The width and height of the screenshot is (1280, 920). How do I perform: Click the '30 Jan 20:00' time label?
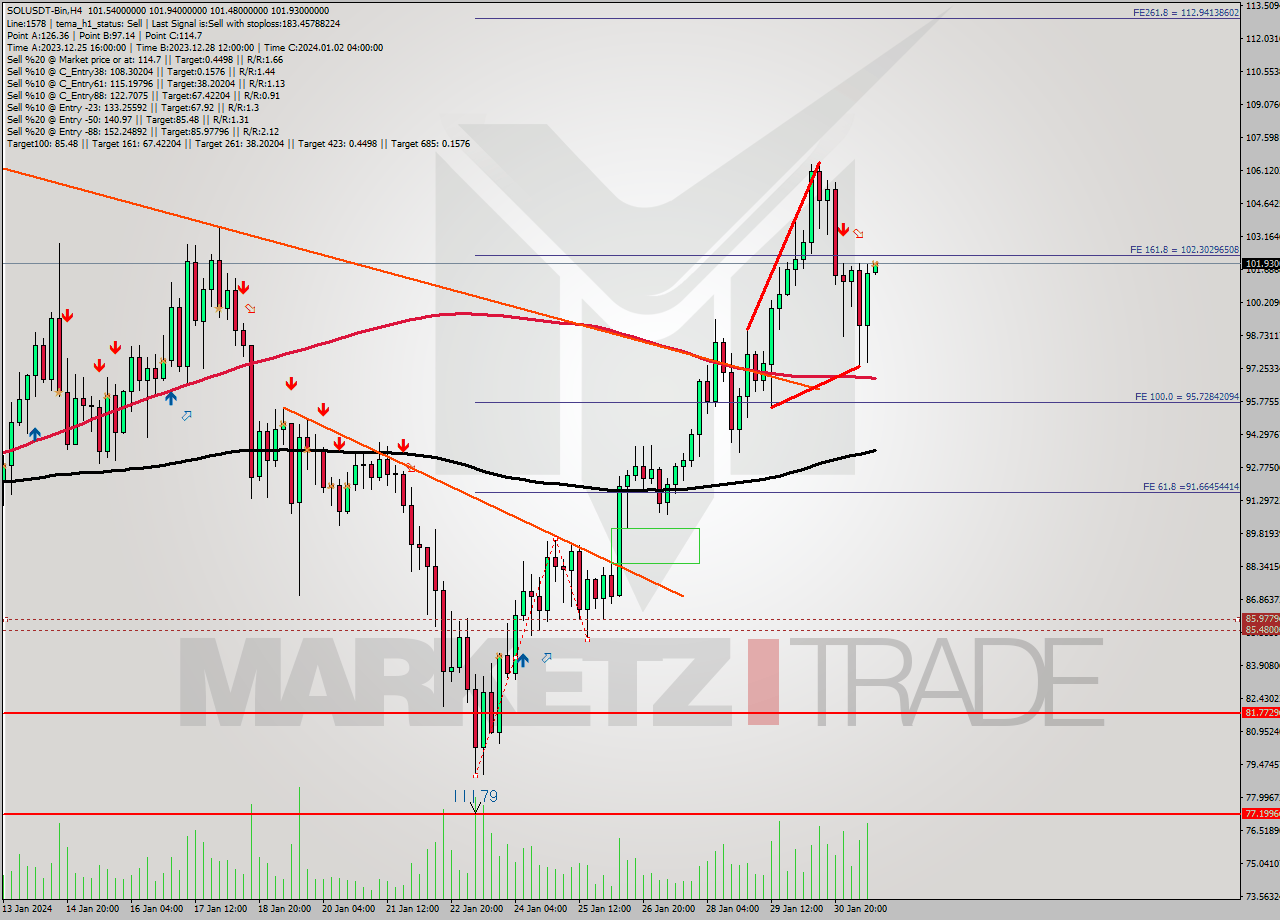click(861, 909)
